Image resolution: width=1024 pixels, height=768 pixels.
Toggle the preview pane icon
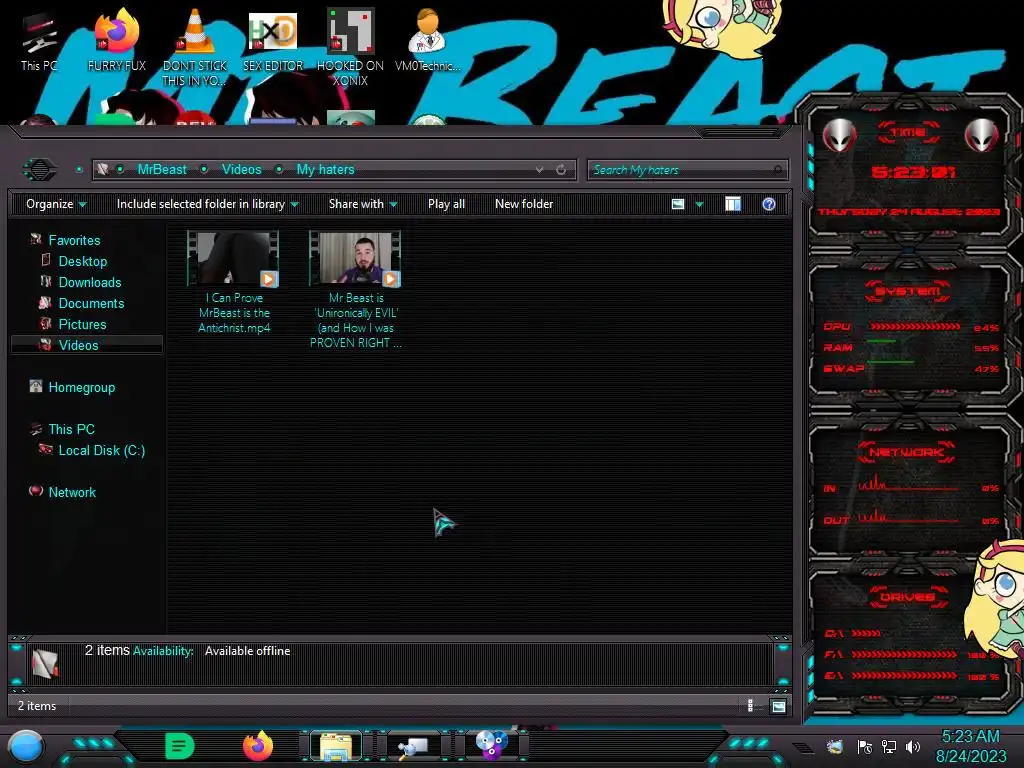[733, 204]
